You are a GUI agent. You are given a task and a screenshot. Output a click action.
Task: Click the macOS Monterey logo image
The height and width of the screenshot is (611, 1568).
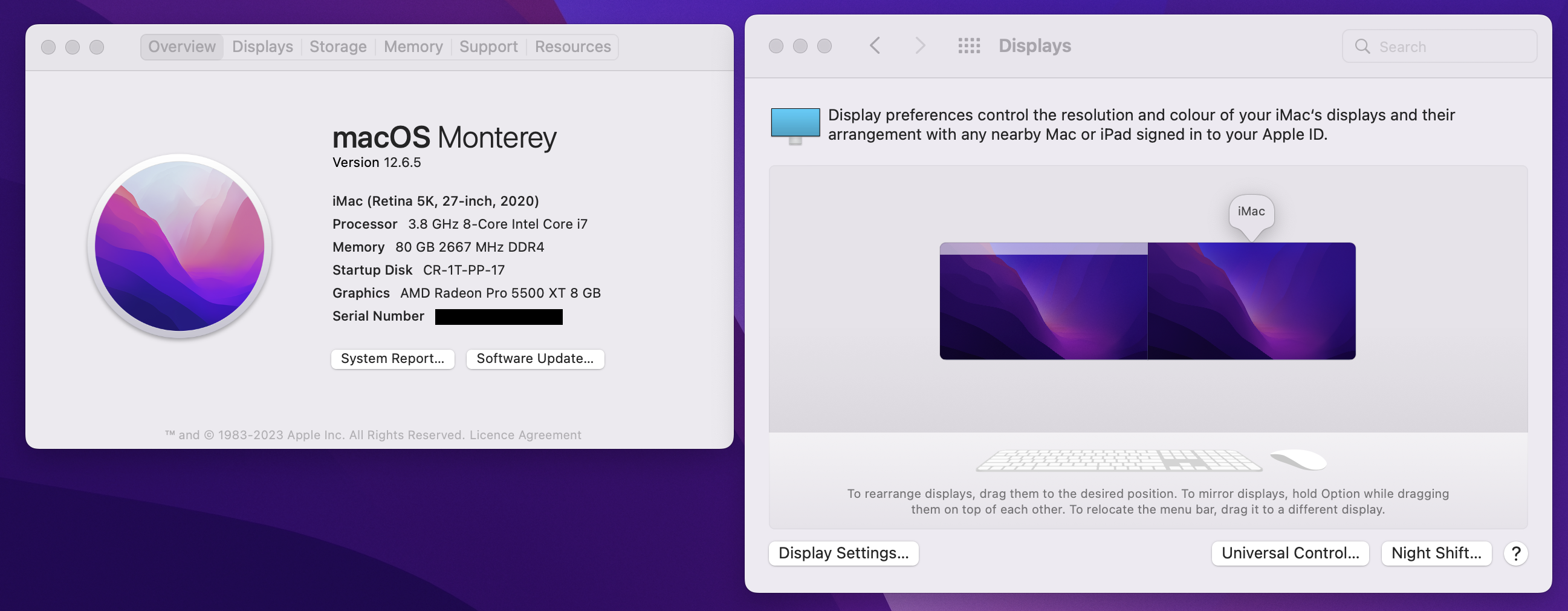180,246
